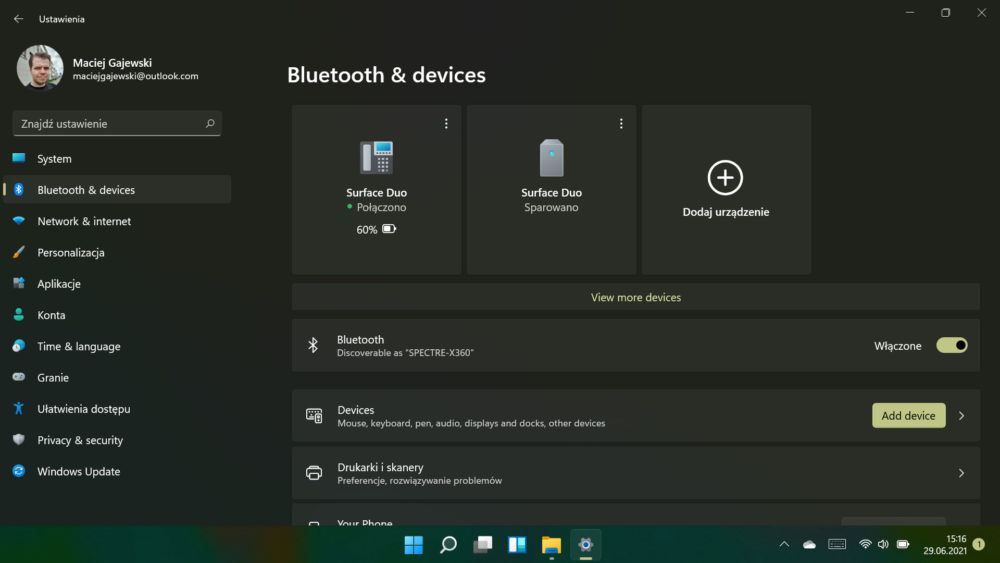The width and height of the screenshot is (1000, 563).
Task: Open clock and date 15:16
Action: pos(945,545)
